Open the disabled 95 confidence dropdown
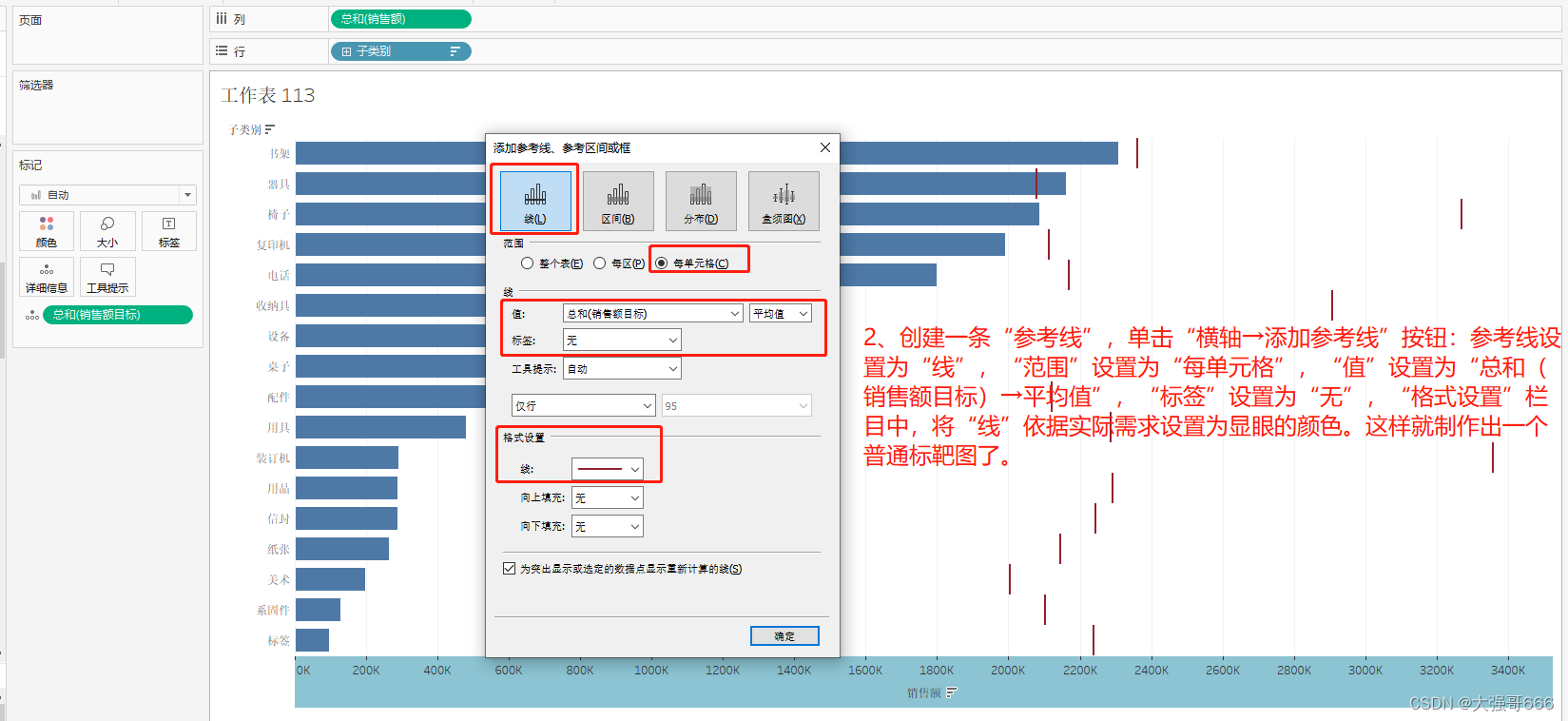Screen dimensions: 1568x721 pos(737,405)
